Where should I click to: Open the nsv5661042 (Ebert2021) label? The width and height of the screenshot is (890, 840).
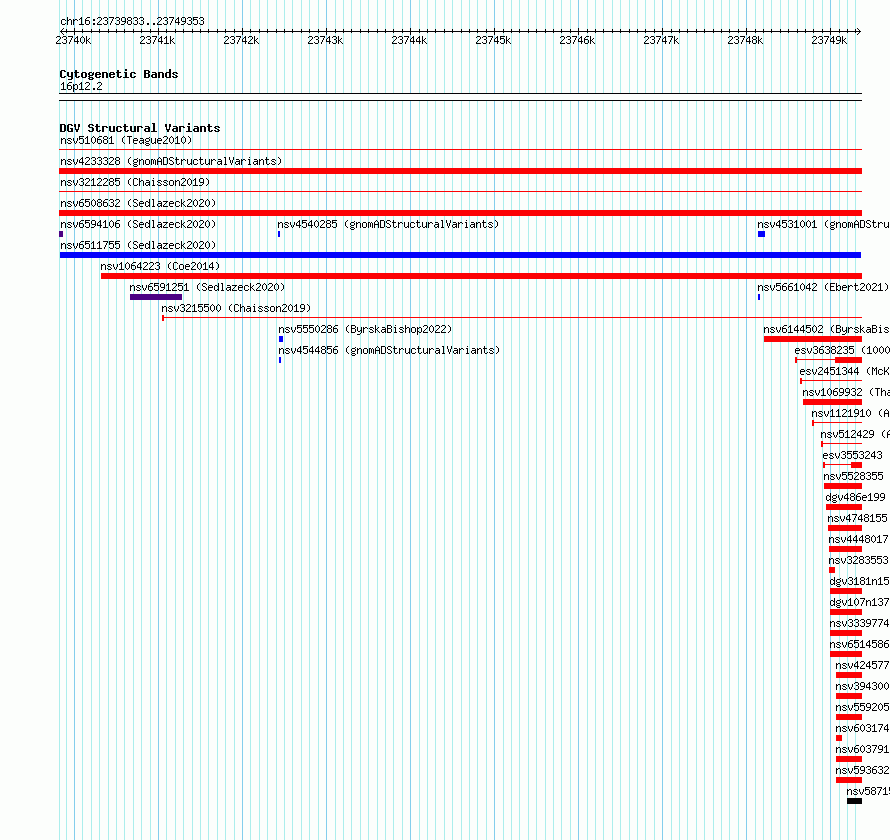click(x=823, y=287)
